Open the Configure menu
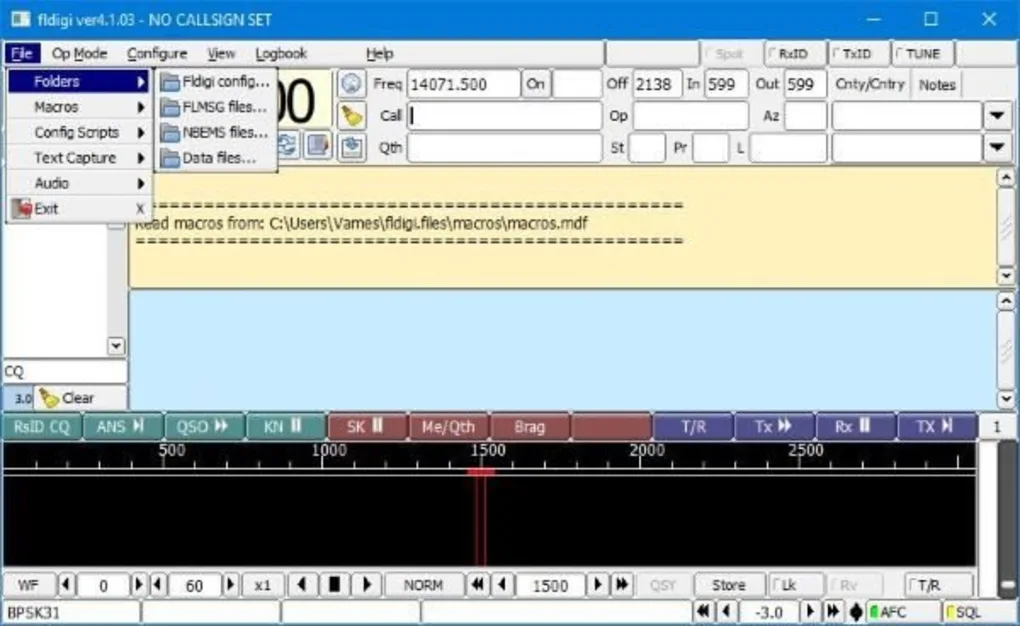Screen dimensions: 1020x626 point(157,54)
